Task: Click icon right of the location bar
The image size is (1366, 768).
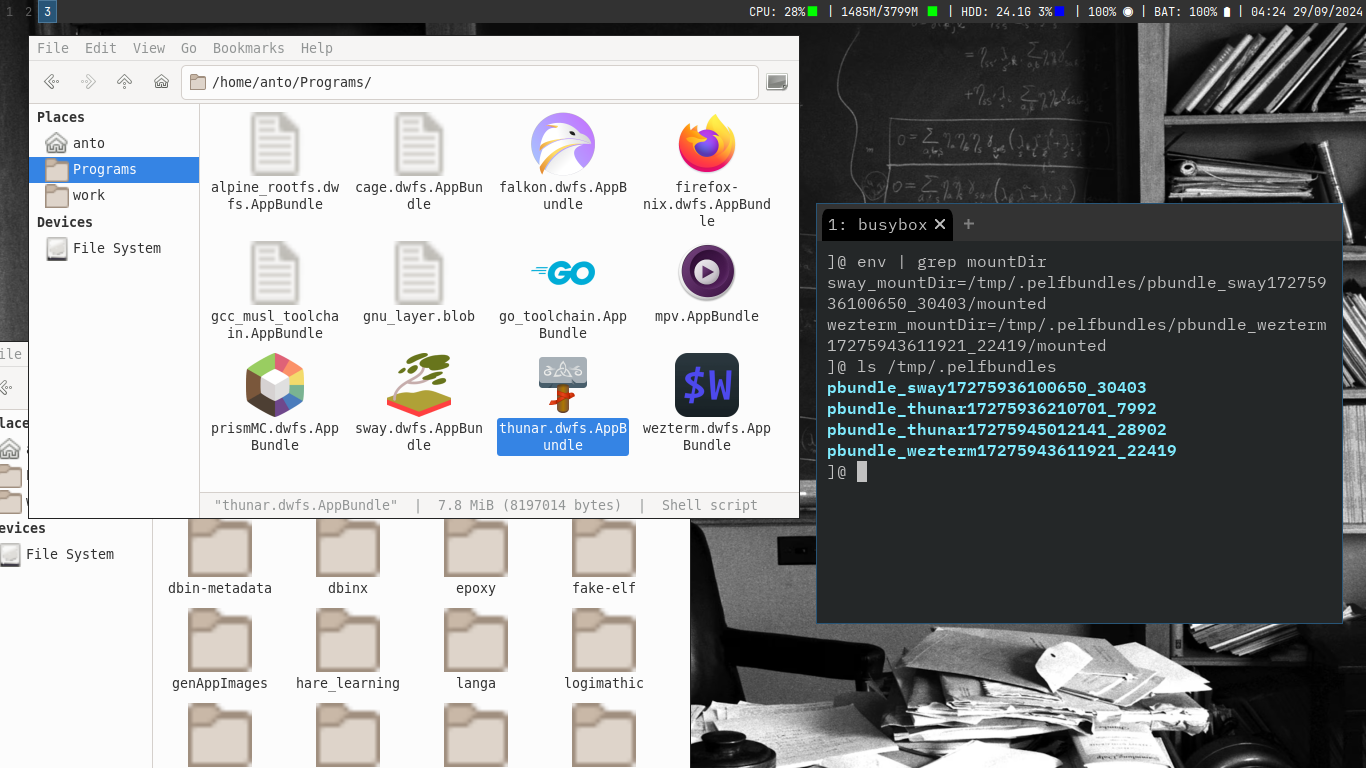Action: (x=777, y=82)
